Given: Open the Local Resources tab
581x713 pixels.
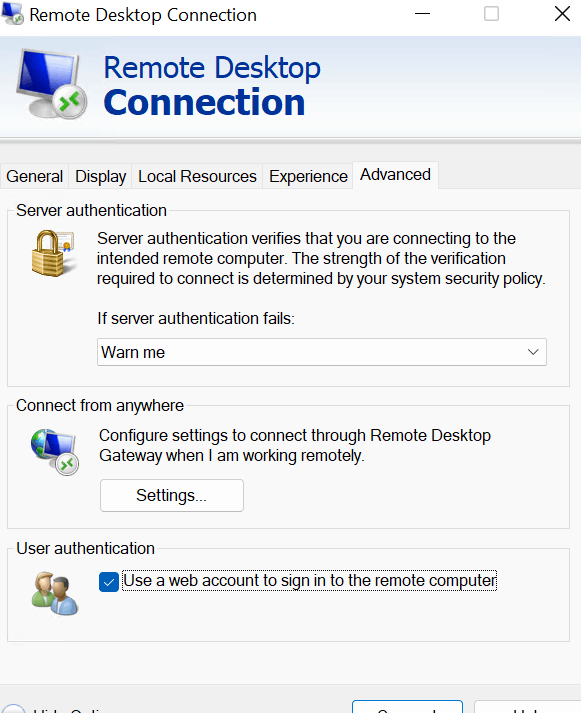Looking at the screenshot, I should pyautogui.click(x=197, y=176).
